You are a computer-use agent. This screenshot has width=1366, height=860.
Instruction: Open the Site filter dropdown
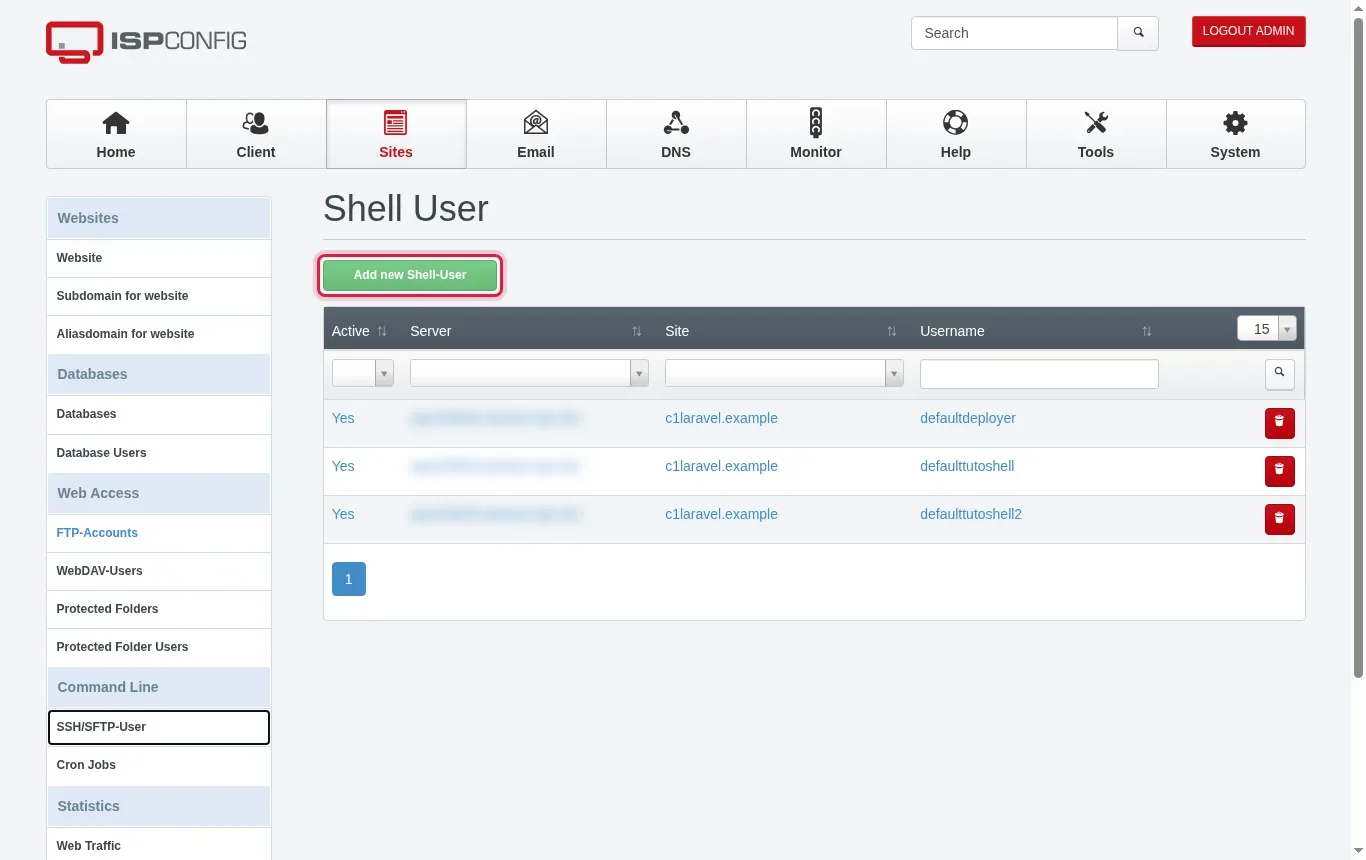click(784, 373)
